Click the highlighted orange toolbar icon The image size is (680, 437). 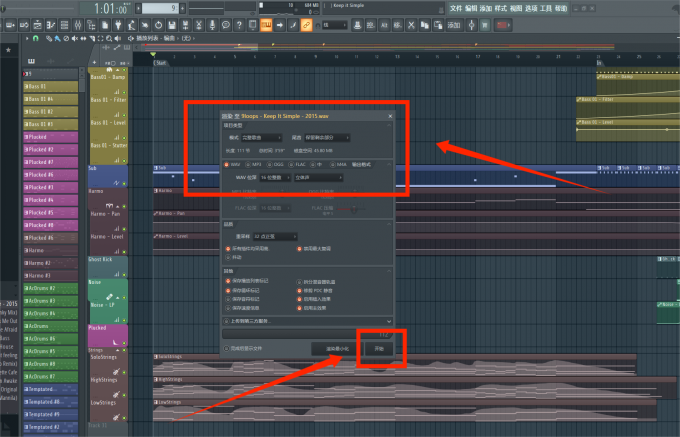[267, 25]
